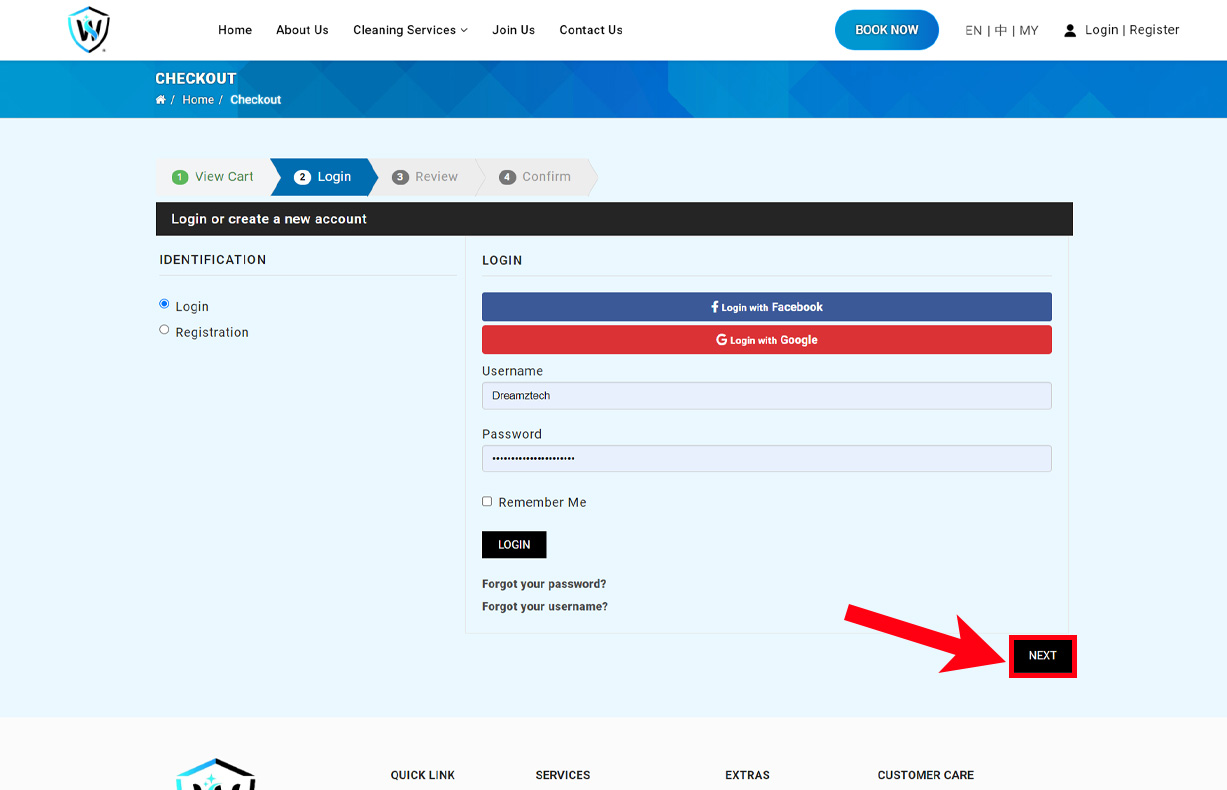
Task: Enable the Remember Me checkbox
Action: pos(487,502)
